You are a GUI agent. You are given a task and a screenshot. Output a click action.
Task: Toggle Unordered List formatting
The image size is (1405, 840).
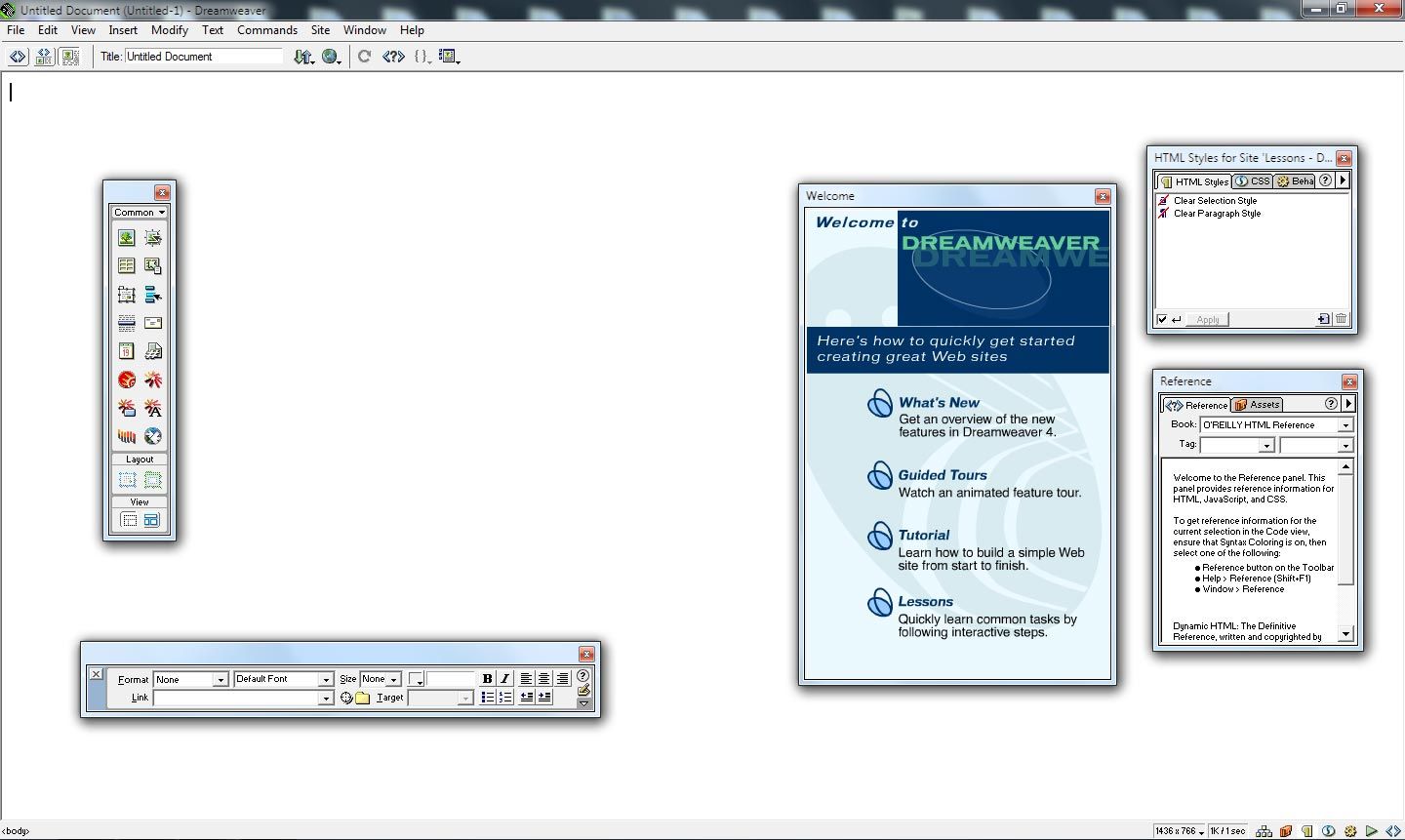487,698
